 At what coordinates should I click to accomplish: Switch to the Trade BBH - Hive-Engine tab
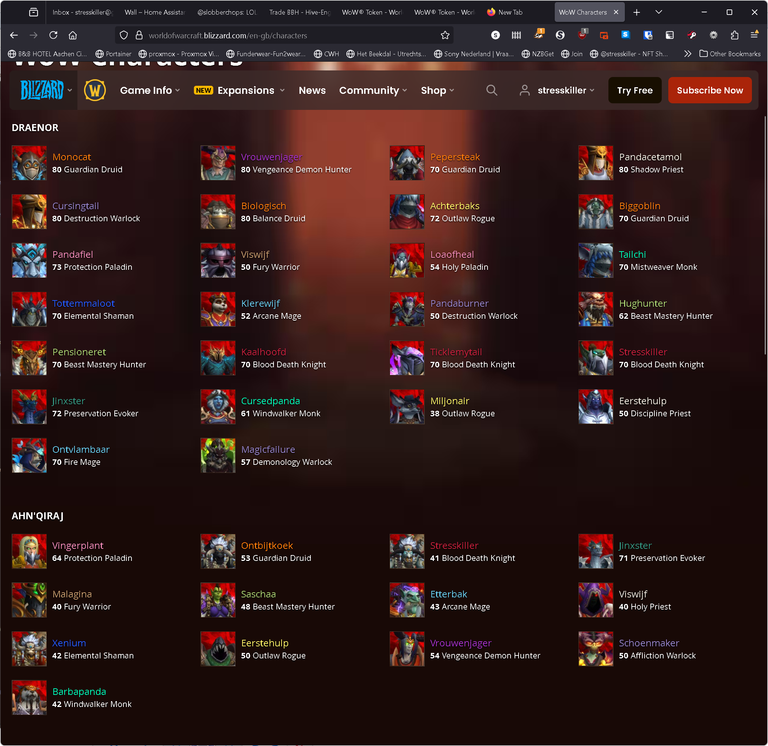(x=300, y=12)
